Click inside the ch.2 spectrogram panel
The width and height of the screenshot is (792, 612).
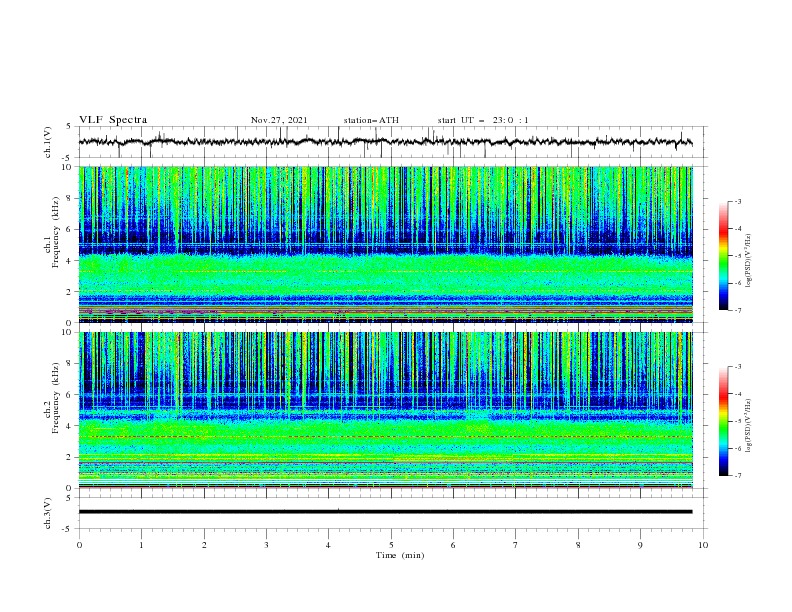(x=386, y=410)
